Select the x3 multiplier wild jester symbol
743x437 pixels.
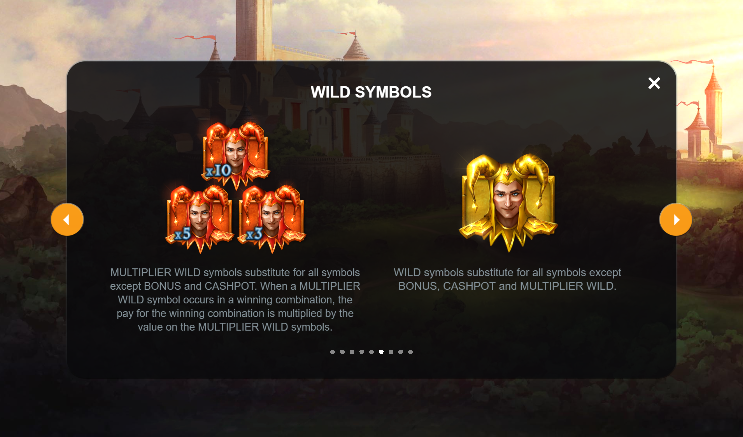(x=272, y=218)
